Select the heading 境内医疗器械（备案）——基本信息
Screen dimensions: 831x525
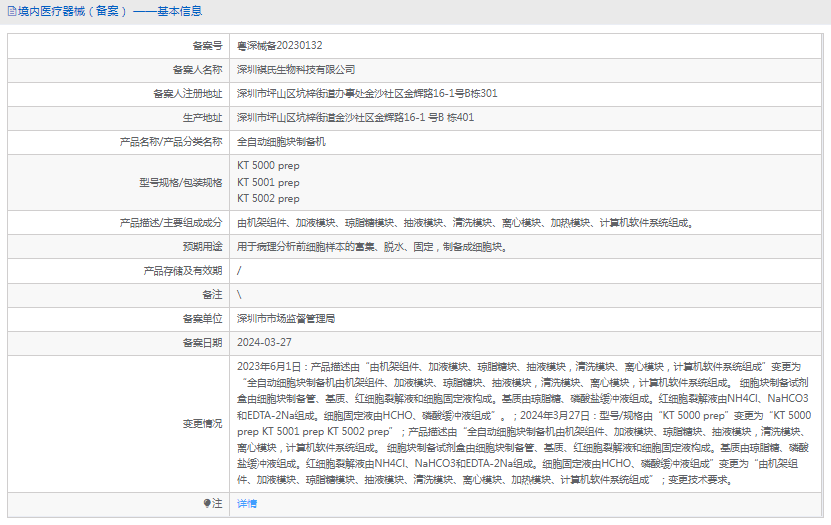[110, 11]
